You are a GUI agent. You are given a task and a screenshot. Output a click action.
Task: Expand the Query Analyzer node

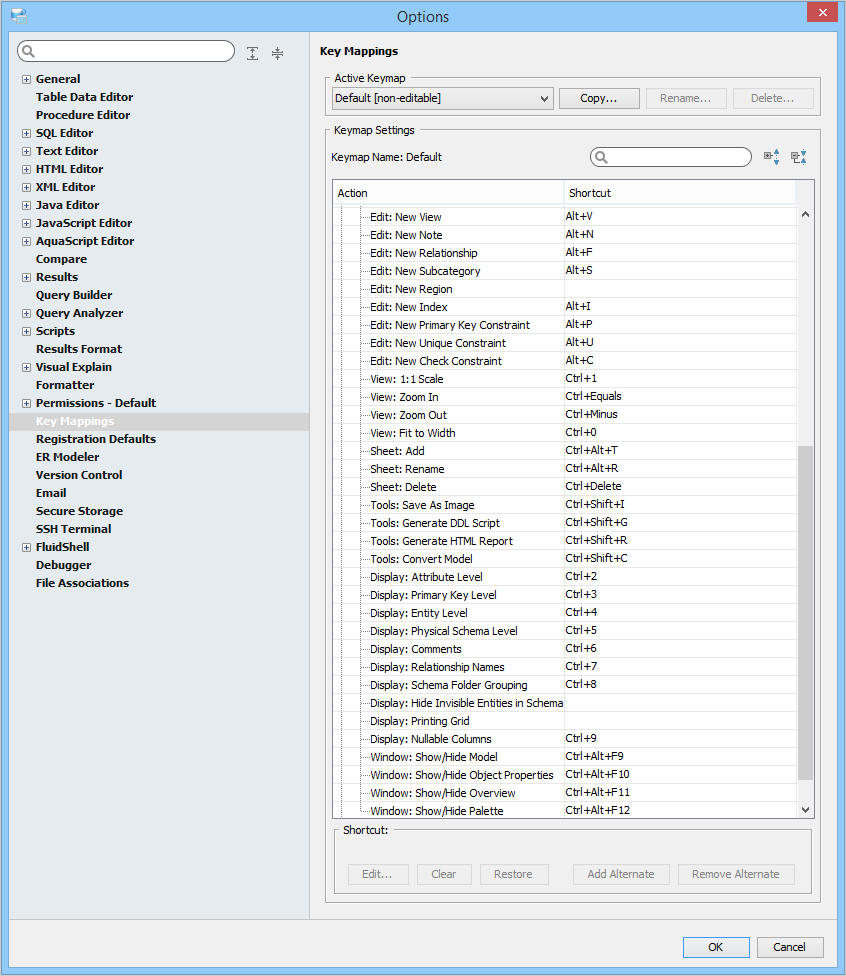pyautogui.click(x=26, y=314)
